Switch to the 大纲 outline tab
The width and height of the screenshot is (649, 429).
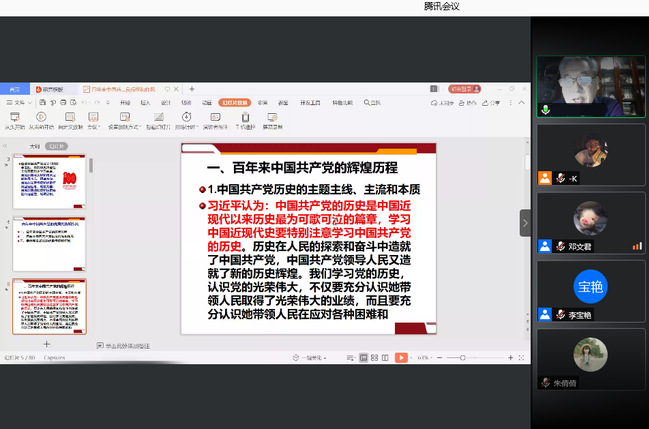pyautogui.click(x=34, y=146)
